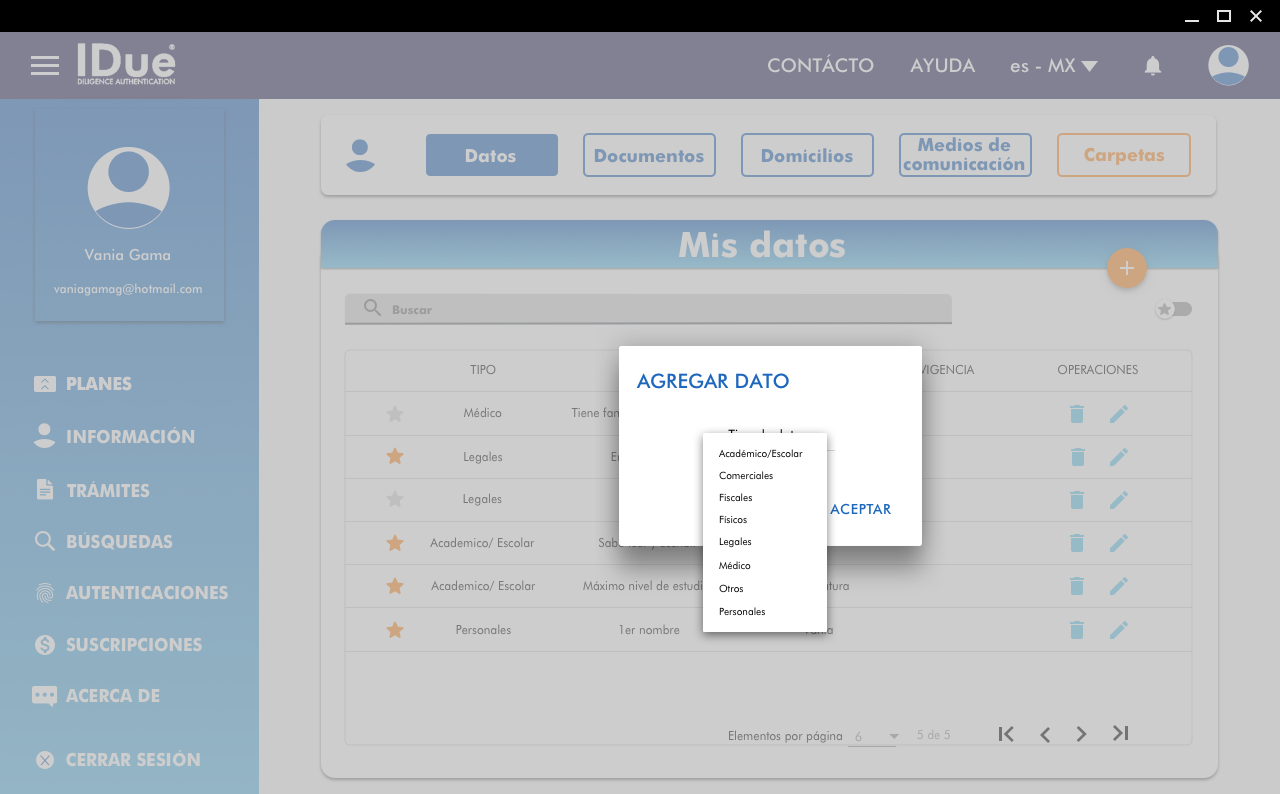Expand the elements per page dropdown
This screenshot has width=1280, height=794.
point(874,736)
